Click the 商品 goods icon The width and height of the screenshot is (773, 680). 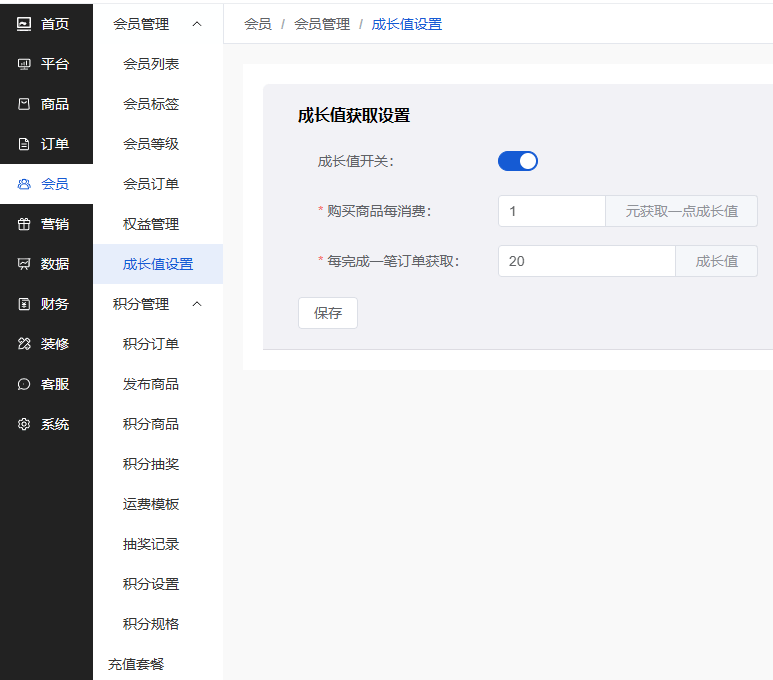[x=24, y=104]
